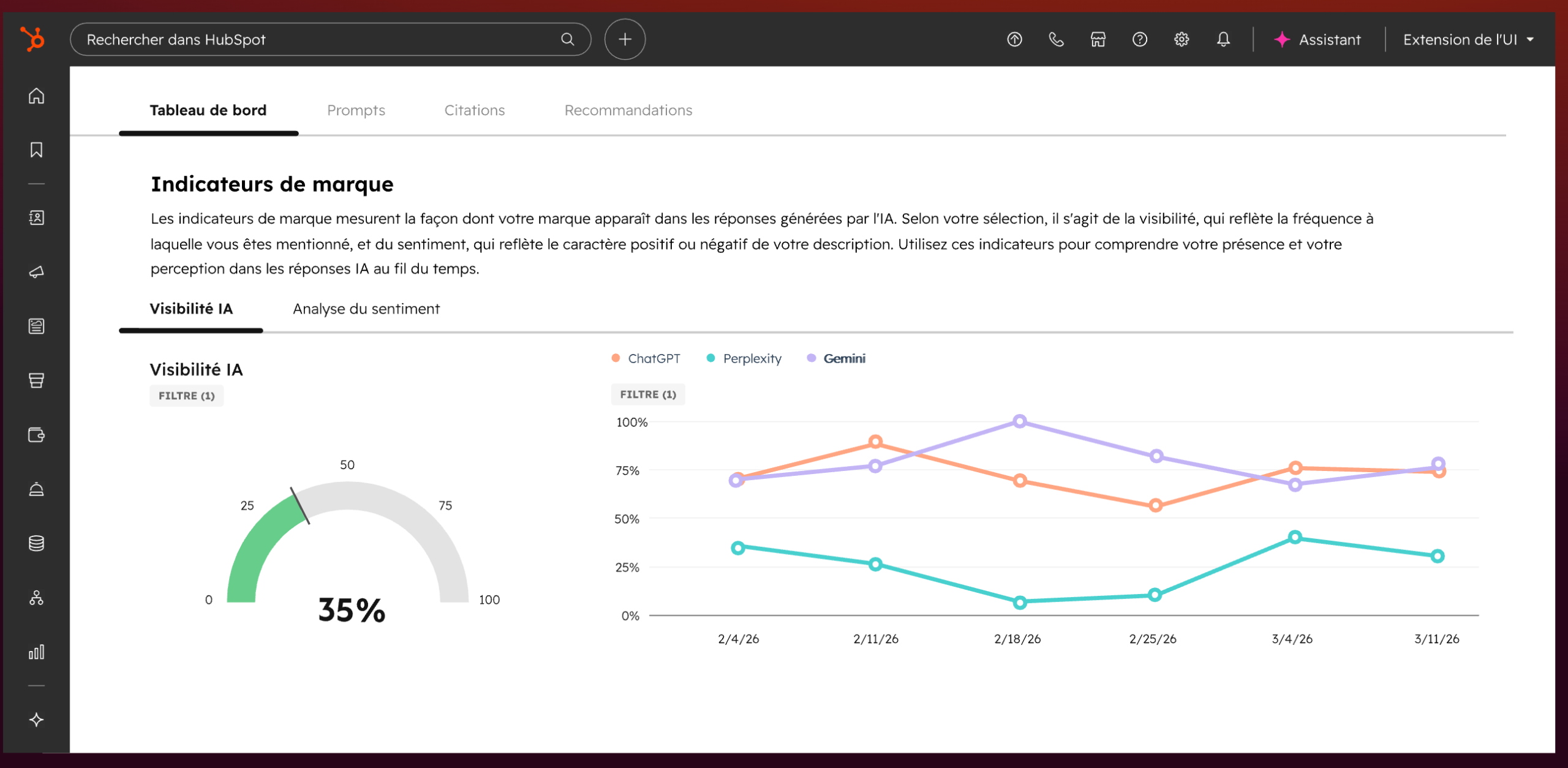
Task: Open the Data management database icon
Action: tap(36, 543)
